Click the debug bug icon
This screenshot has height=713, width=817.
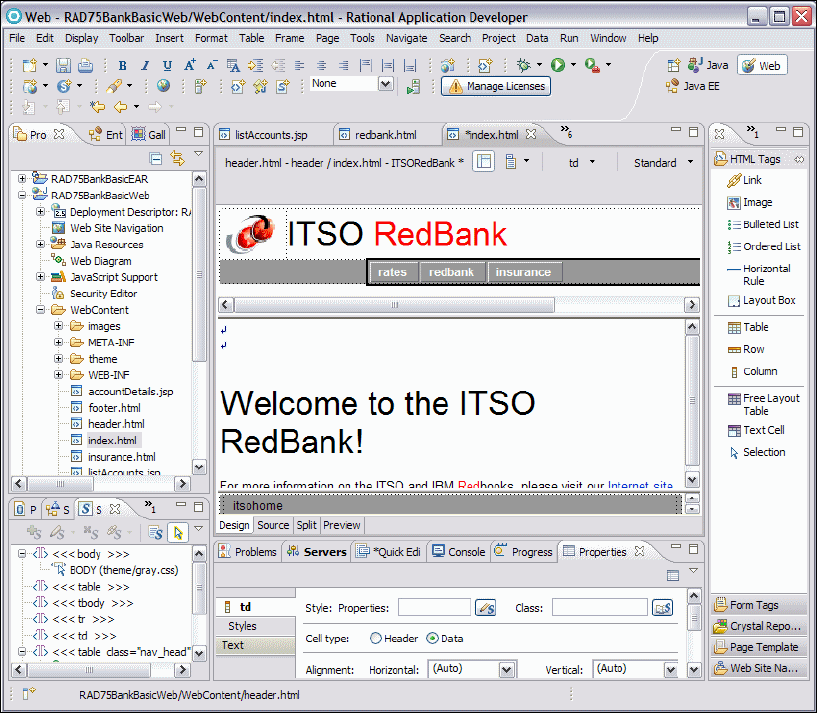523,65
